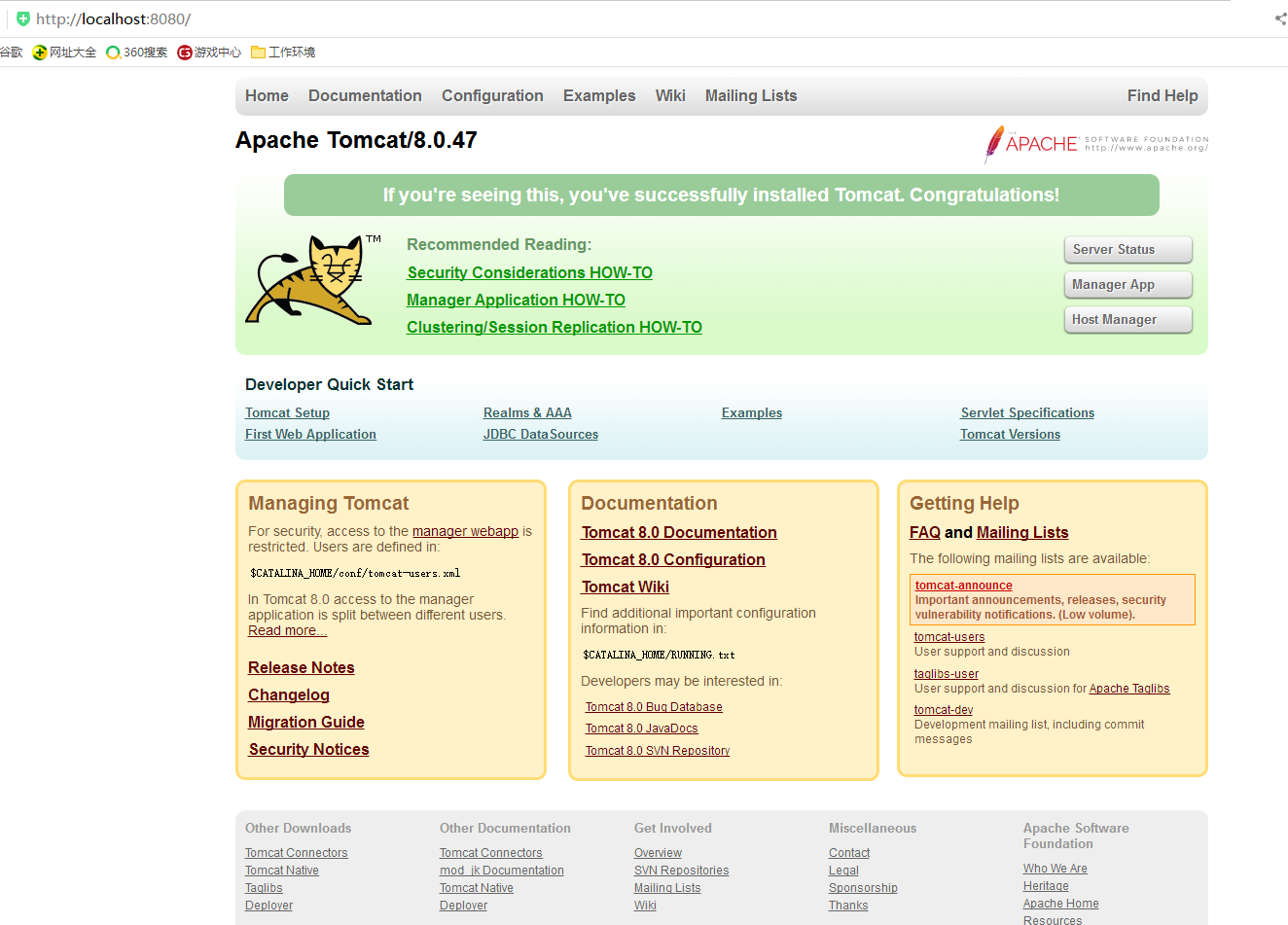The height and width of the screenshot is (925, 1288).
Task: Open Servlet Specifications link
Action: pos(1027,412)
